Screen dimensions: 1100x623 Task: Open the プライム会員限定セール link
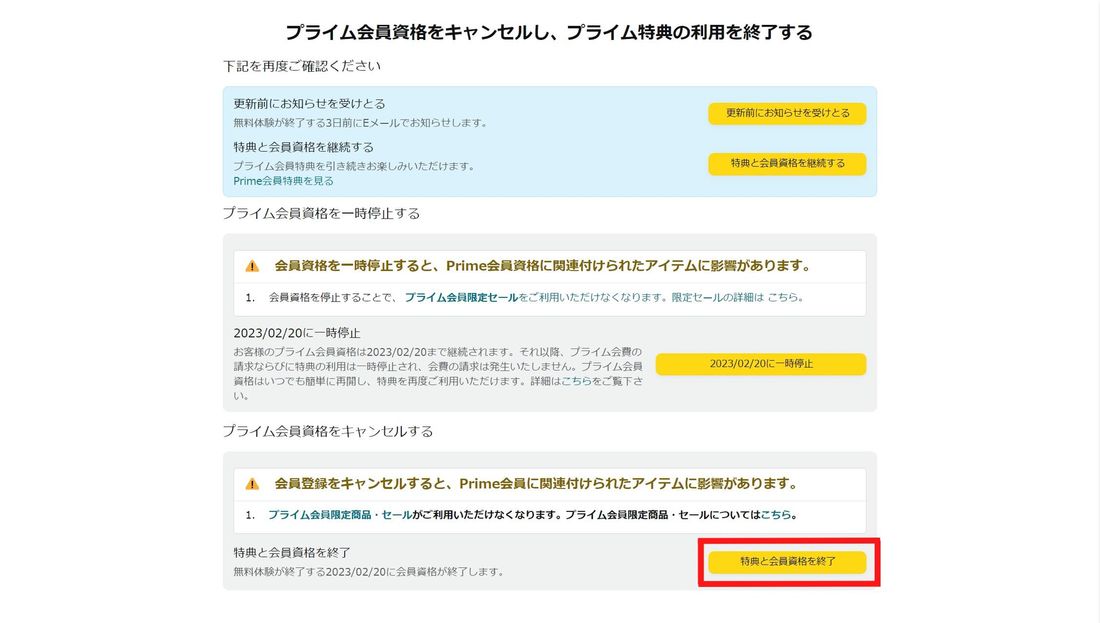461,297
